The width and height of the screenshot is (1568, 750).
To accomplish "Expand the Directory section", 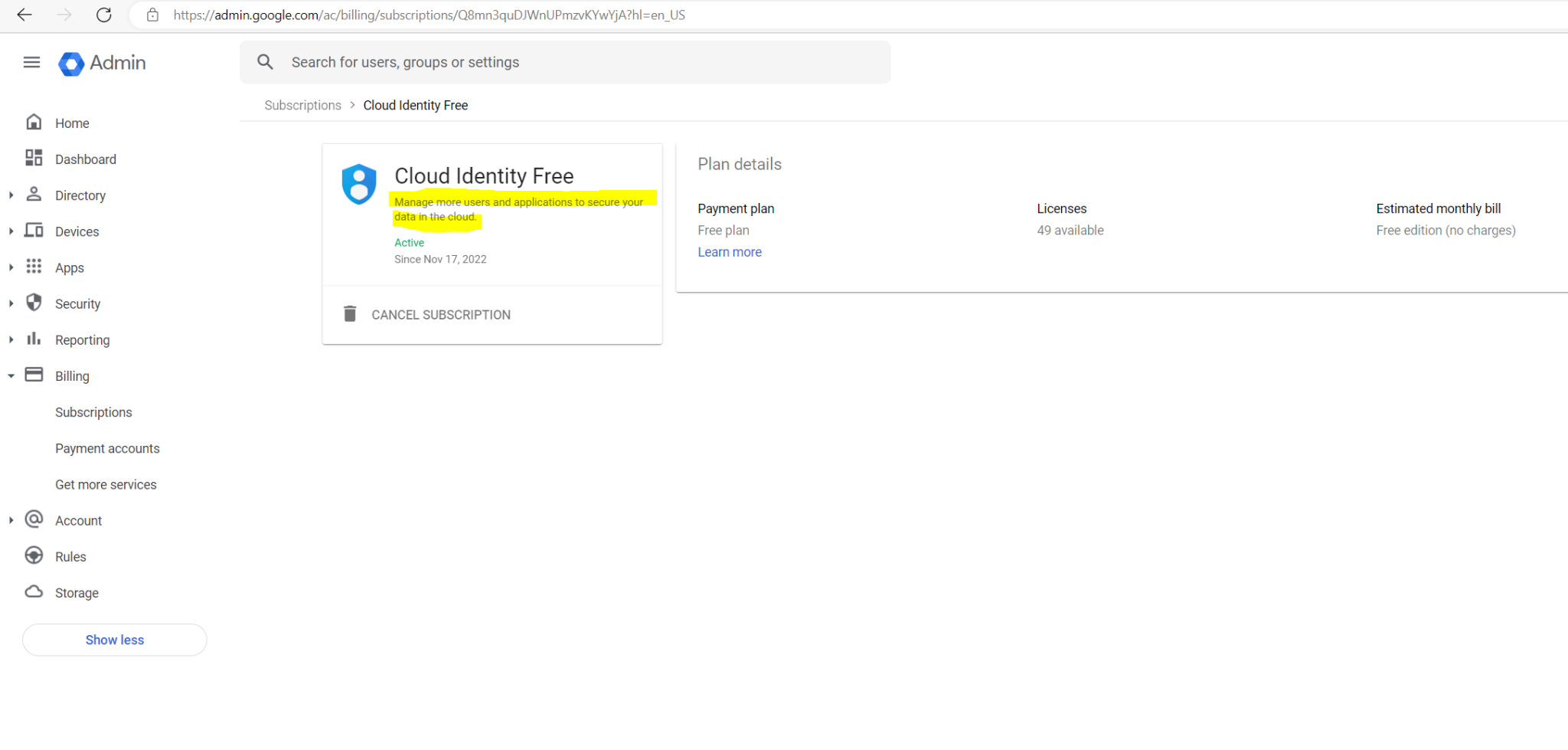I will tap(11, 195).
